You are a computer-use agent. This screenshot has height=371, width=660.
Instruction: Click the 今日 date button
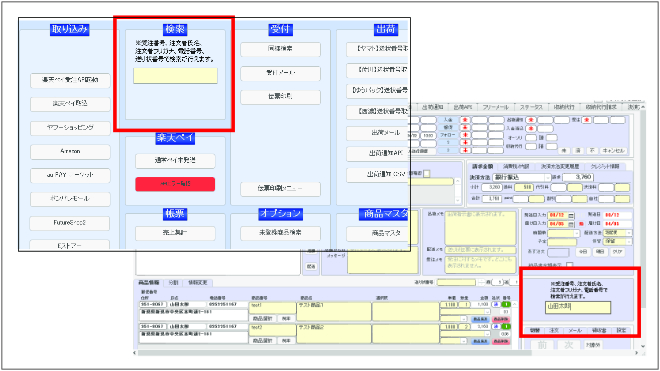click(583, 252)
